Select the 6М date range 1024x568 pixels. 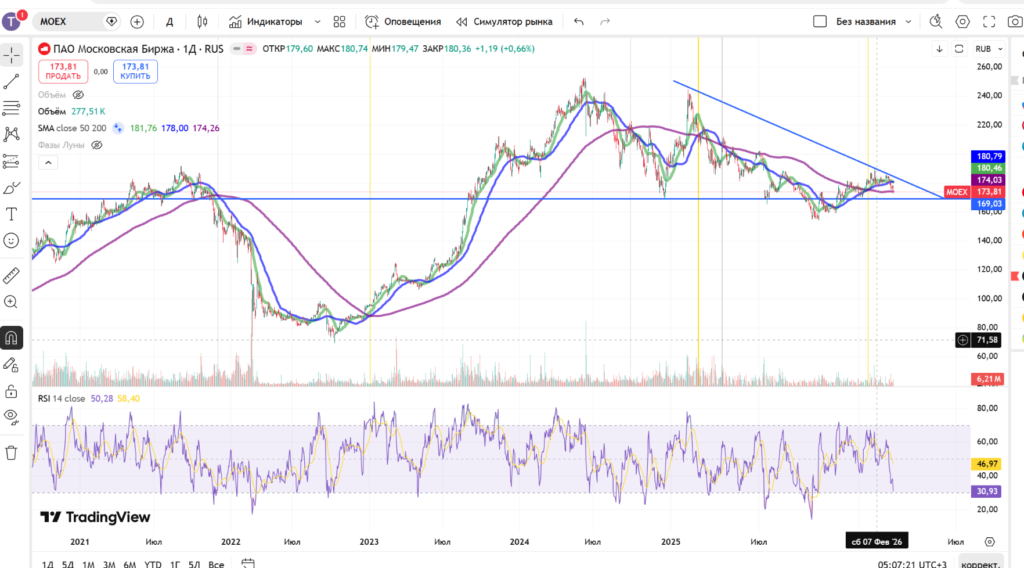tap(130, 564)
